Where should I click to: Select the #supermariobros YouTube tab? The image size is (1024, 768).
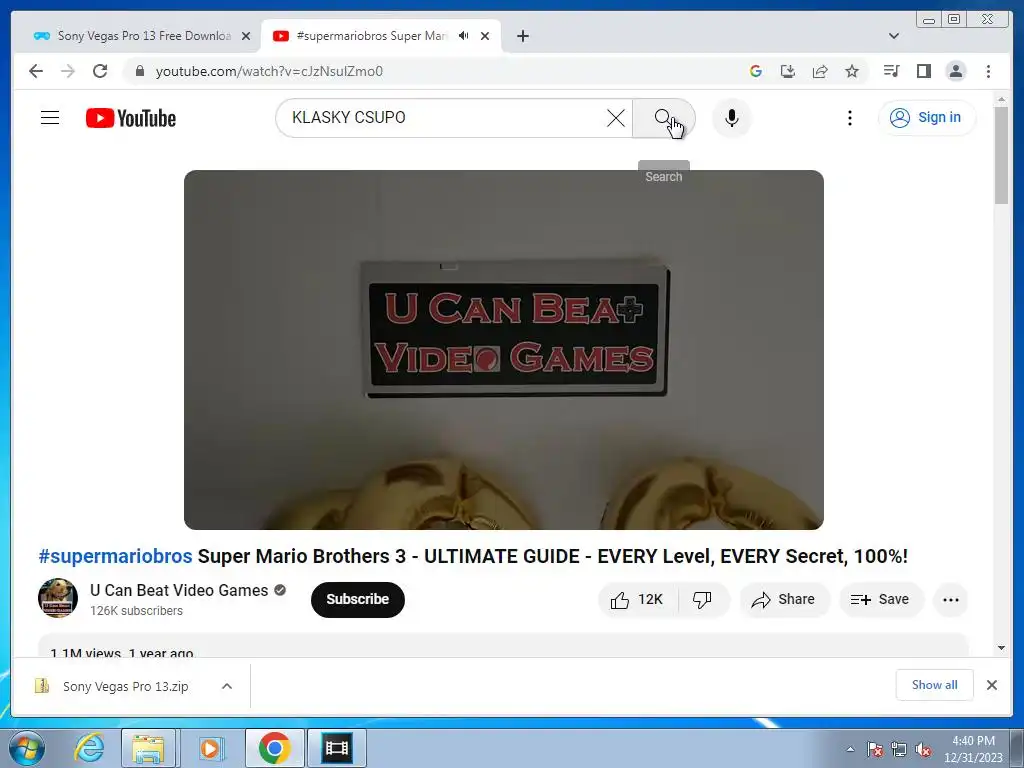coord(371,36)
